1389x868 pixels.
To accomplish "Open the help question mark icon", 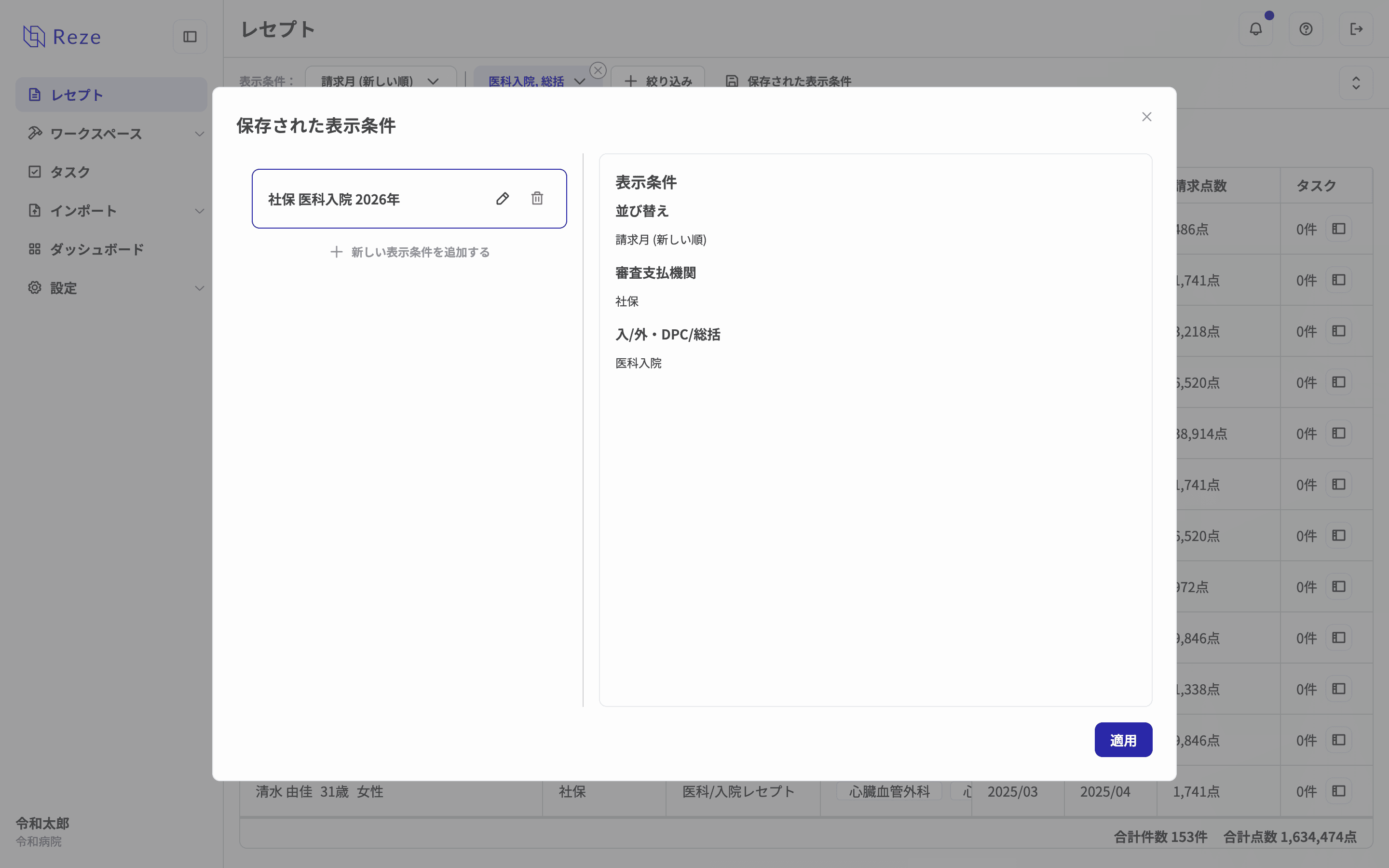I will [1306, 29].
